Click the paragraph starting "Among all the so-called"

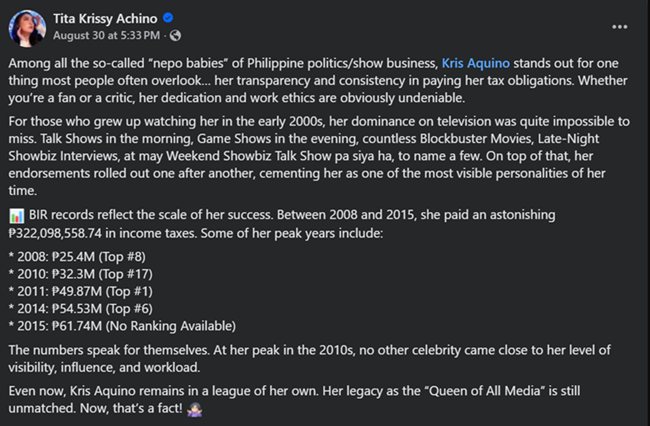[318, 80]
